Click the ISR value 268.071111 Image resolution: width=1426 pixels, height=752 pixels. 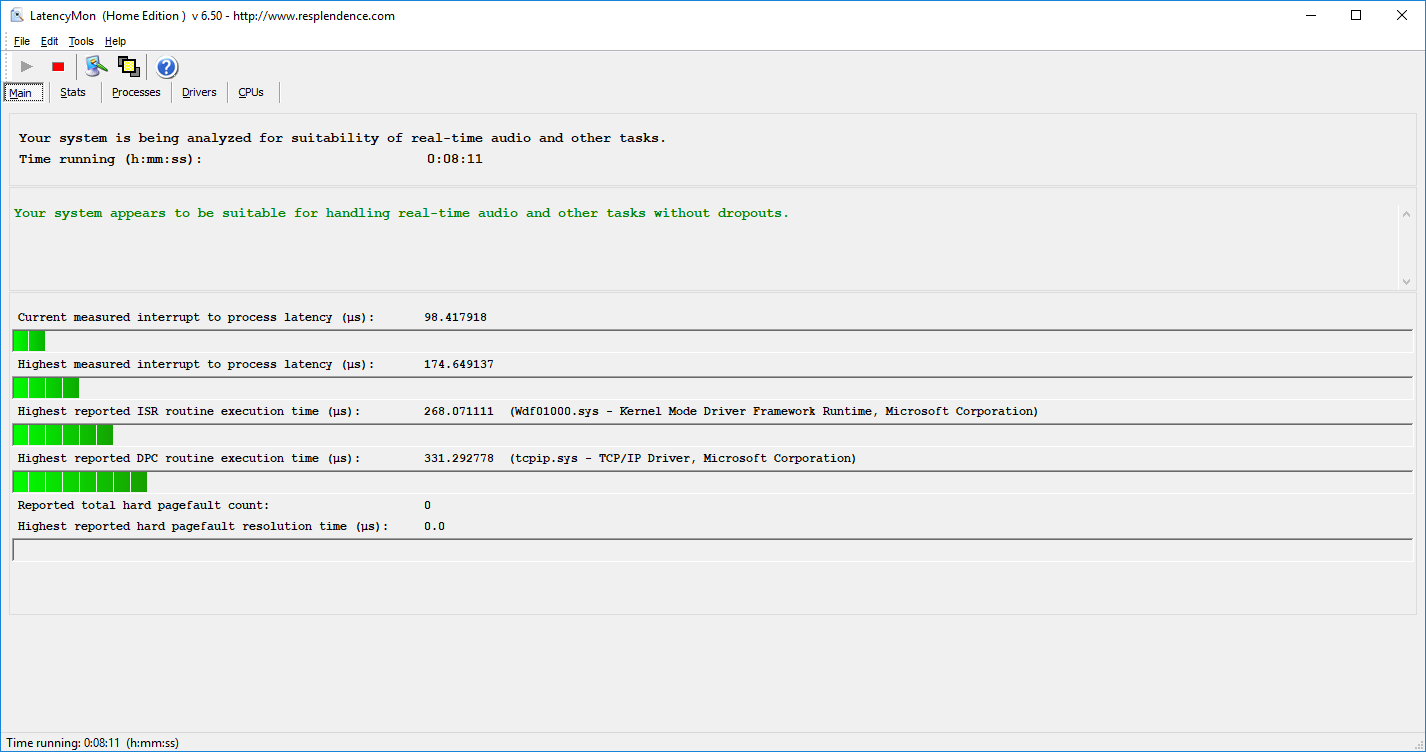459,411
